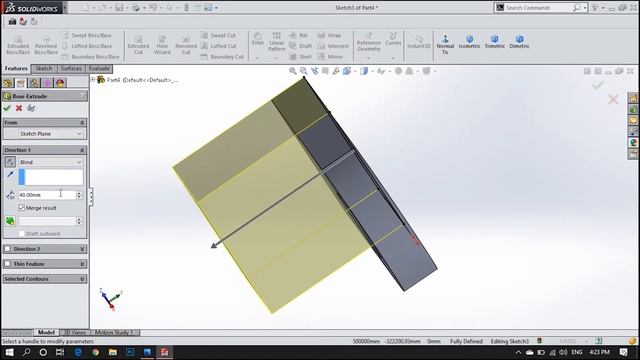The width and height of the screenshot is (640, 360).
Task: Click the Curves button
Action: 393,39
